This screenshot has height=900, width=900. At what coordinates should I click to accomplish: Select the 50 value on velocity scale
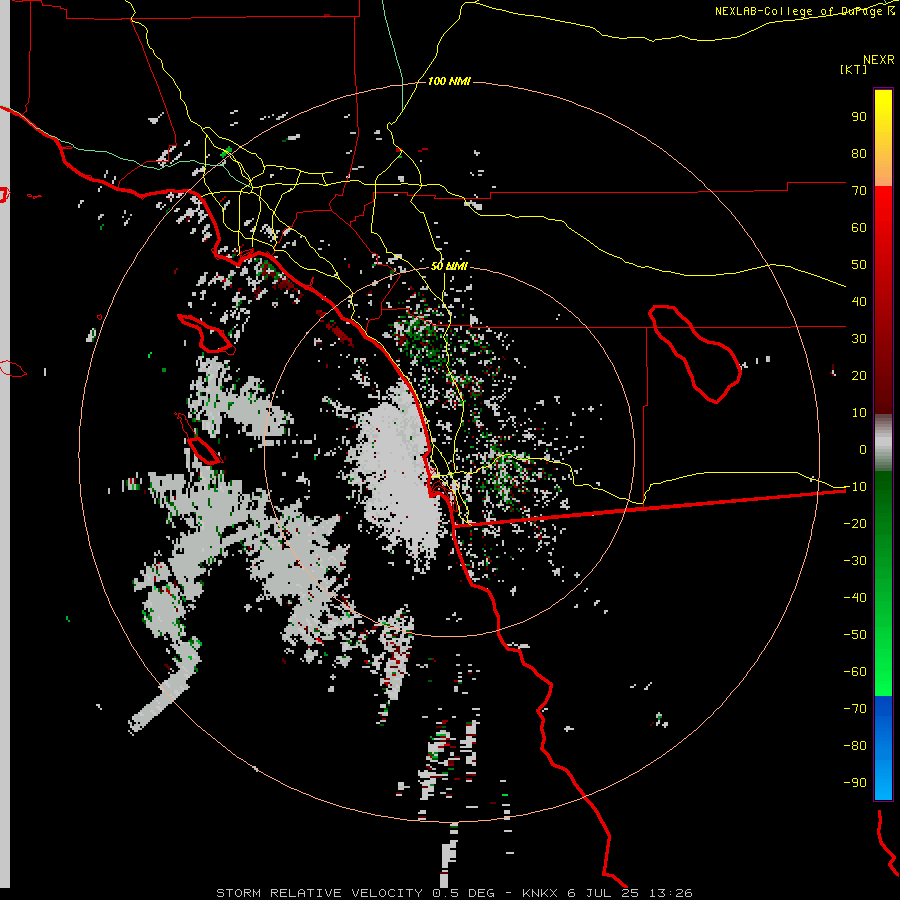[x=859, y=265]
